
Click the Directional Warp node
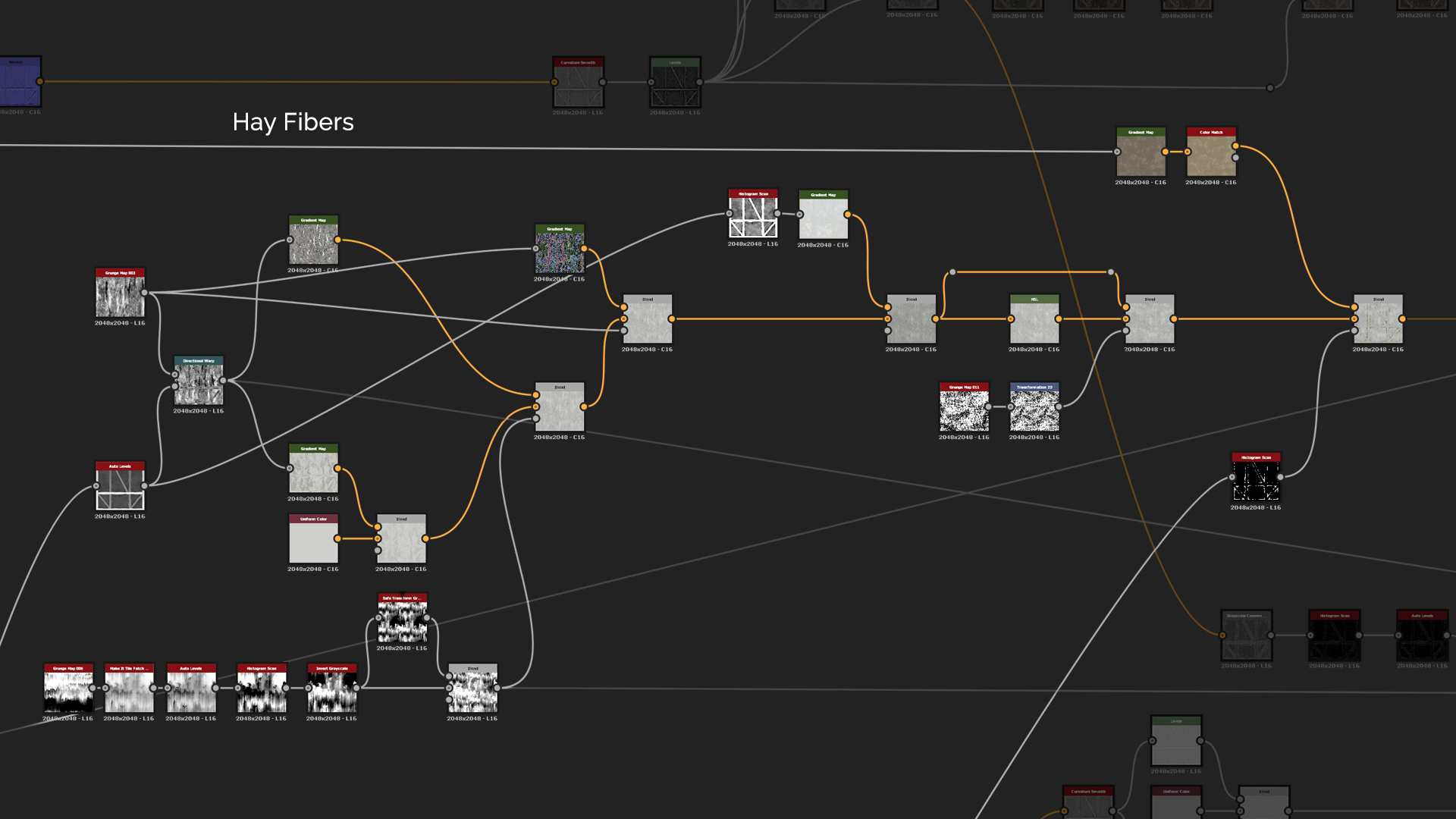[199, 384]
